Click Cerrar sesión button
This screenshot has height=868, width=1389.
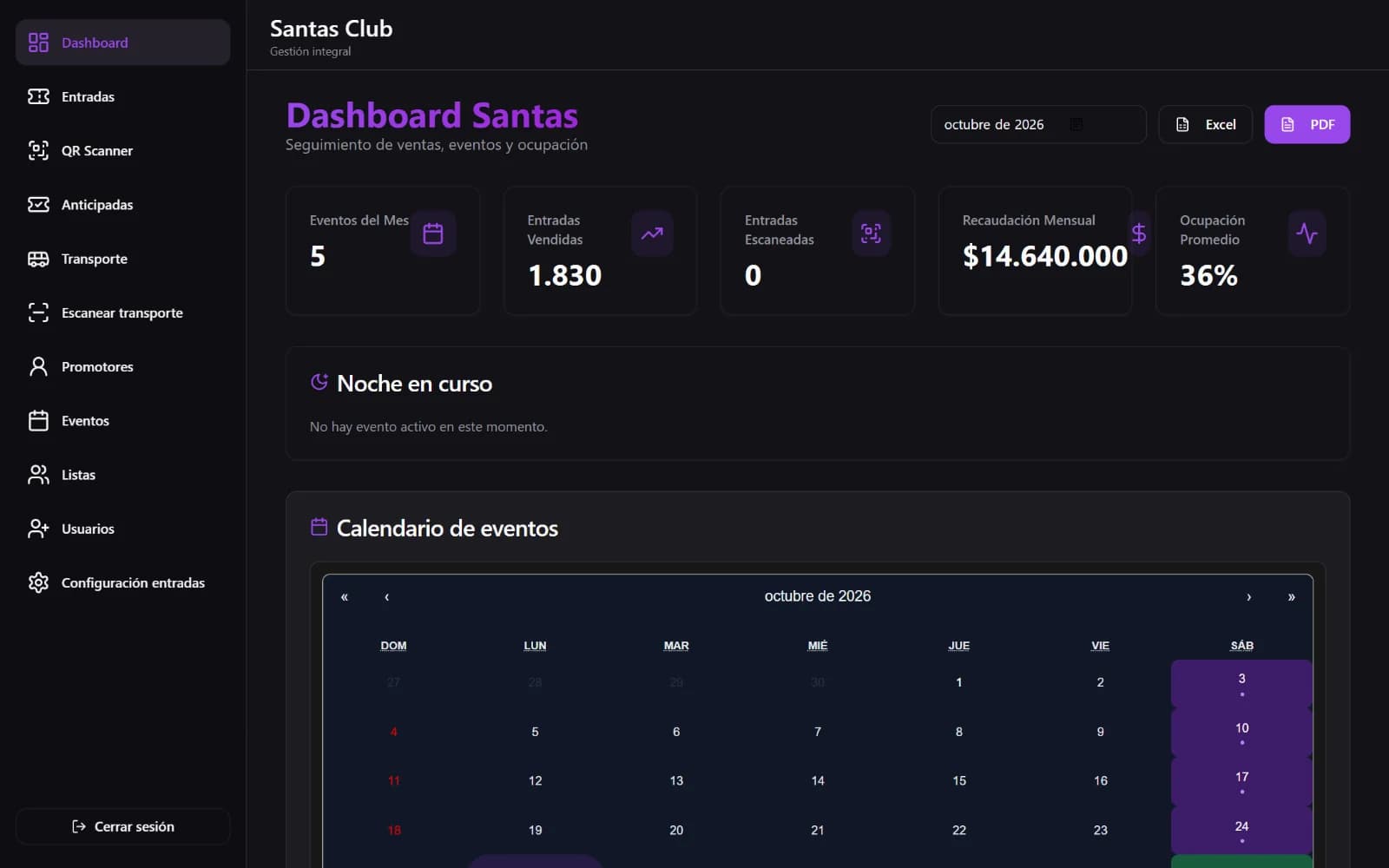click(122, 826)
